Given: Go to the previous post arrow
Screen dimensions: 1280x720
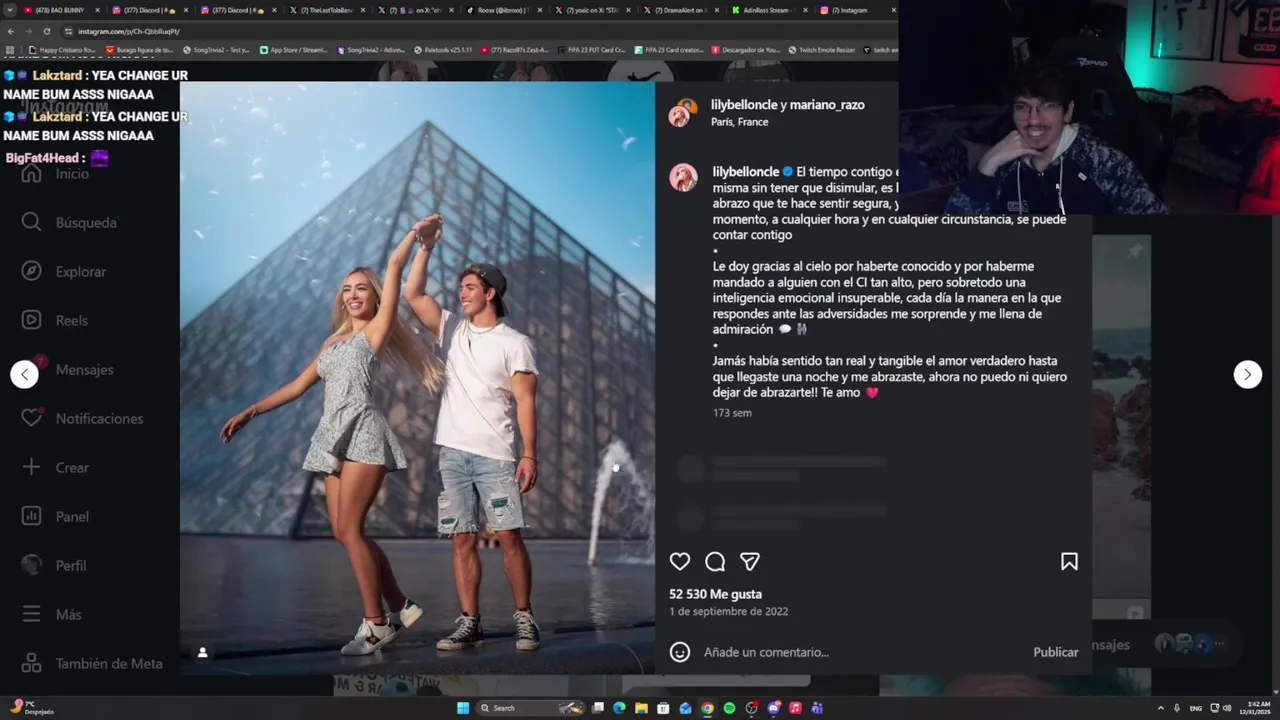Looking at the screenshot, I should 25,374.
